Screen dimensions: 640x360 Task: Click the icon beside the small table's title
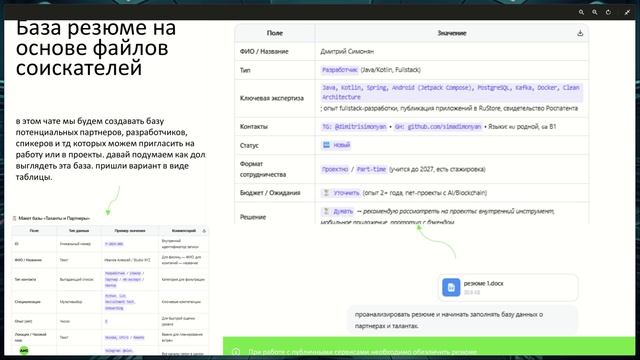pyautogui.click(x=15, y=218)
